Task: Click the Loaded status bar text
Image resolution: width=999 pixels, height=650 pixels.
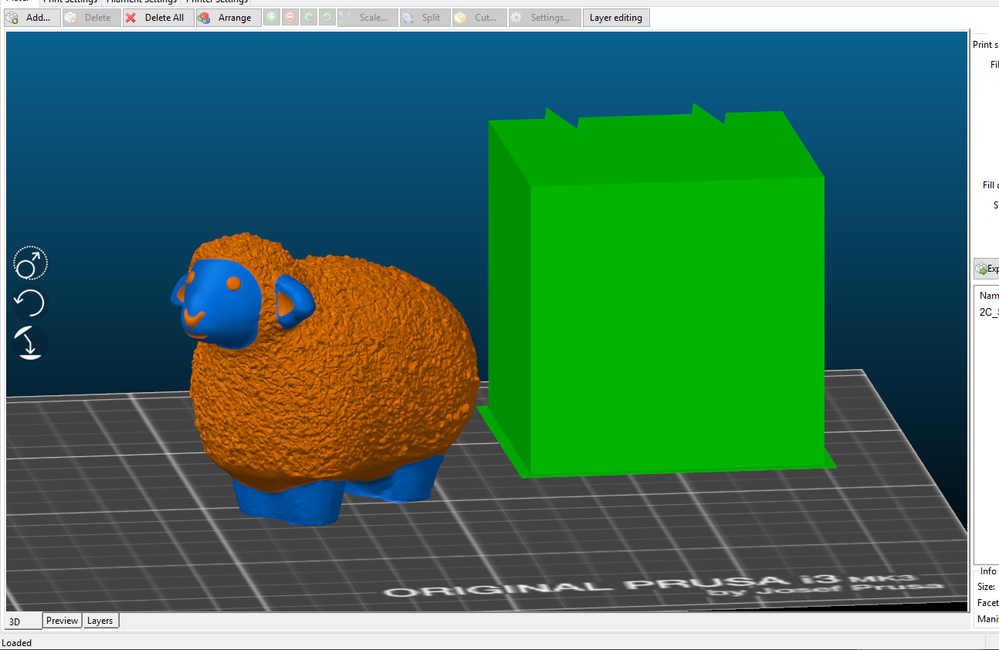Action: tap(17, 643)
